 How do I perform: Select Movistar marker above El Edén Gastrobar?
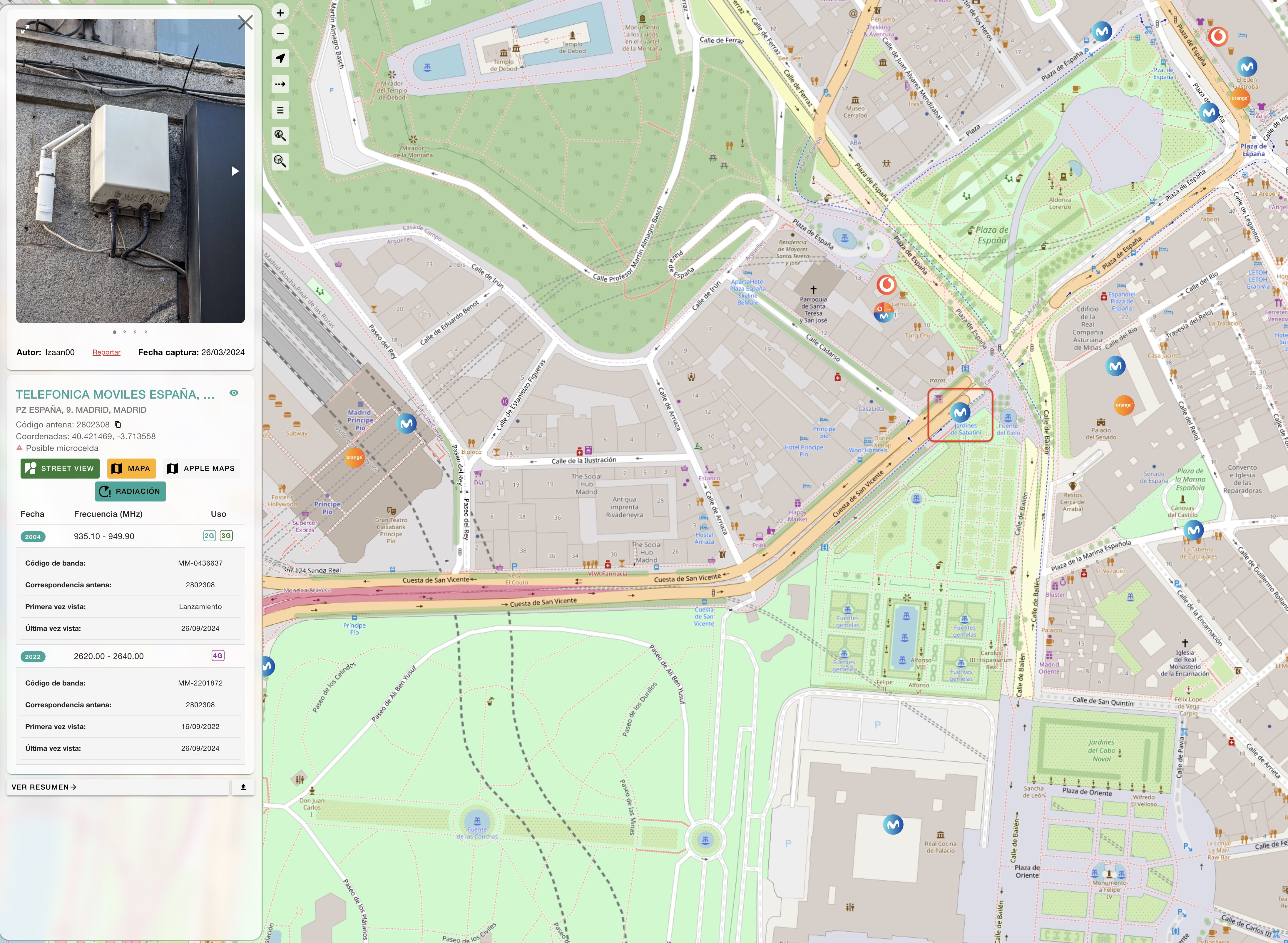click(1247, 67)
